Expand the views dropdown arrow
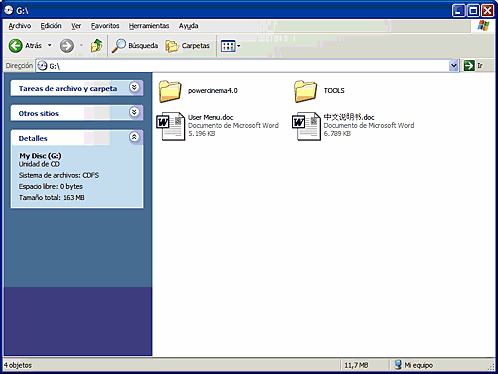498x374 pixels. (239, 46)
